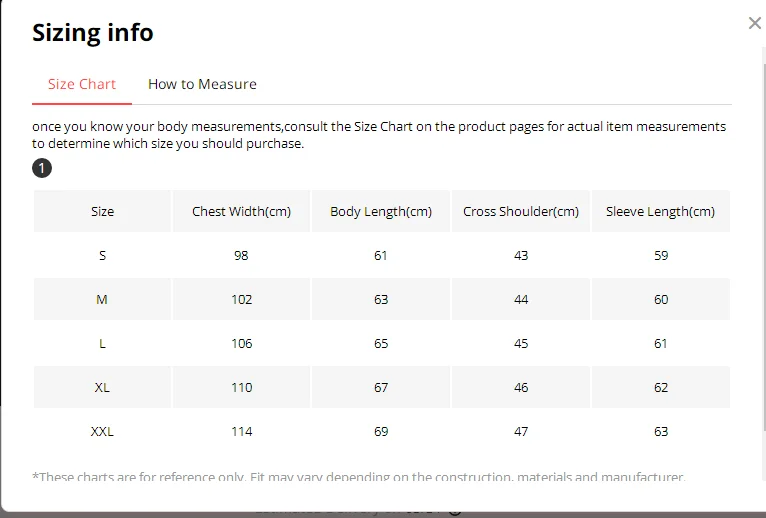Viewport: 766px width, 518px height.
Task: Select the XXL size row label
Action: coord(102,431)
